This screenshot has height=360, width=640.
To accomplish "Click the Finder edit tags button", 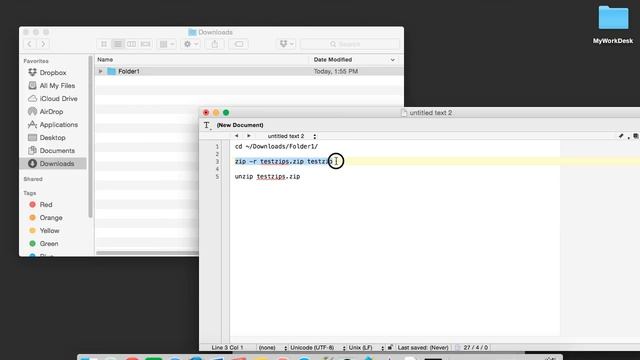I will (x=239, y=44).
